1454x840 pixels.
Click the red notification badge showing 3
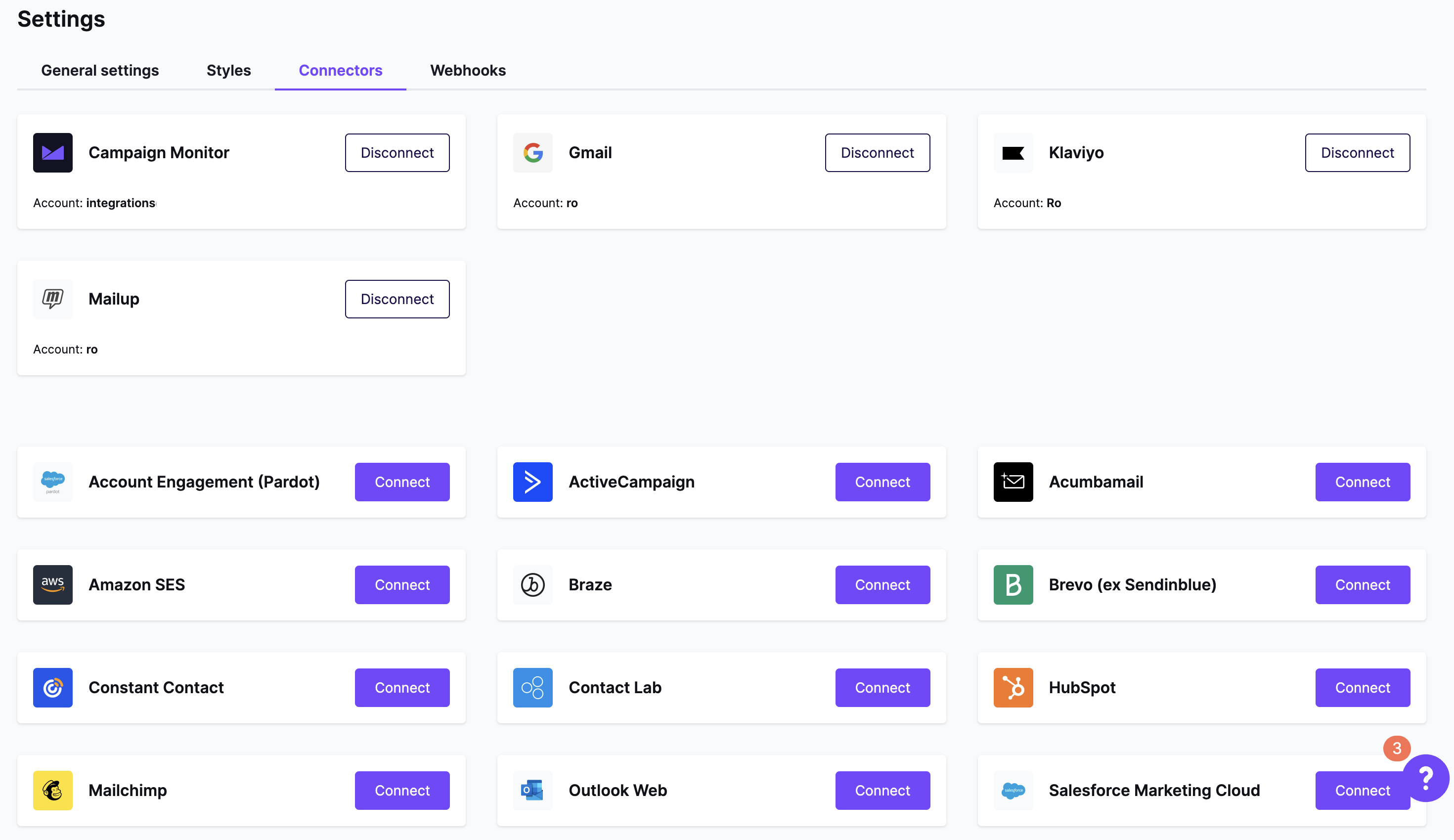[1396, 748]
